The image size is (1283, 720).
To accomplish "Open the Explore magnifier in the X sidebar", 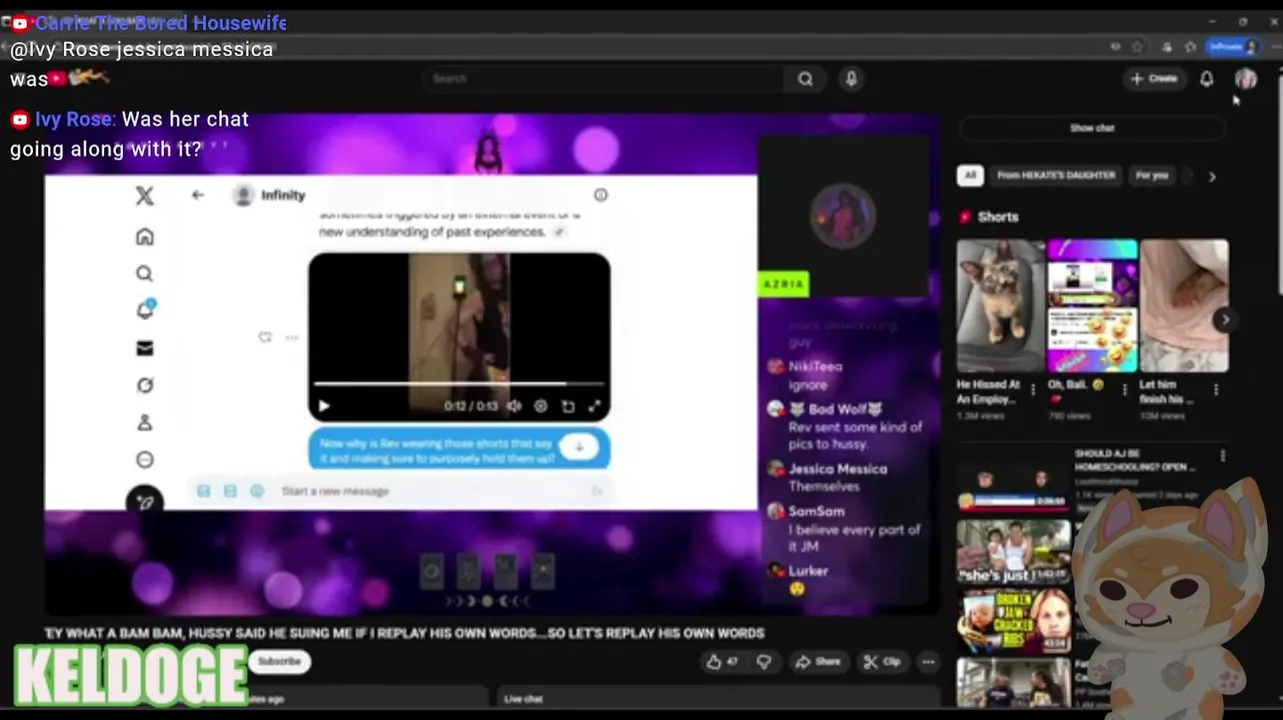I will (145, 273).
